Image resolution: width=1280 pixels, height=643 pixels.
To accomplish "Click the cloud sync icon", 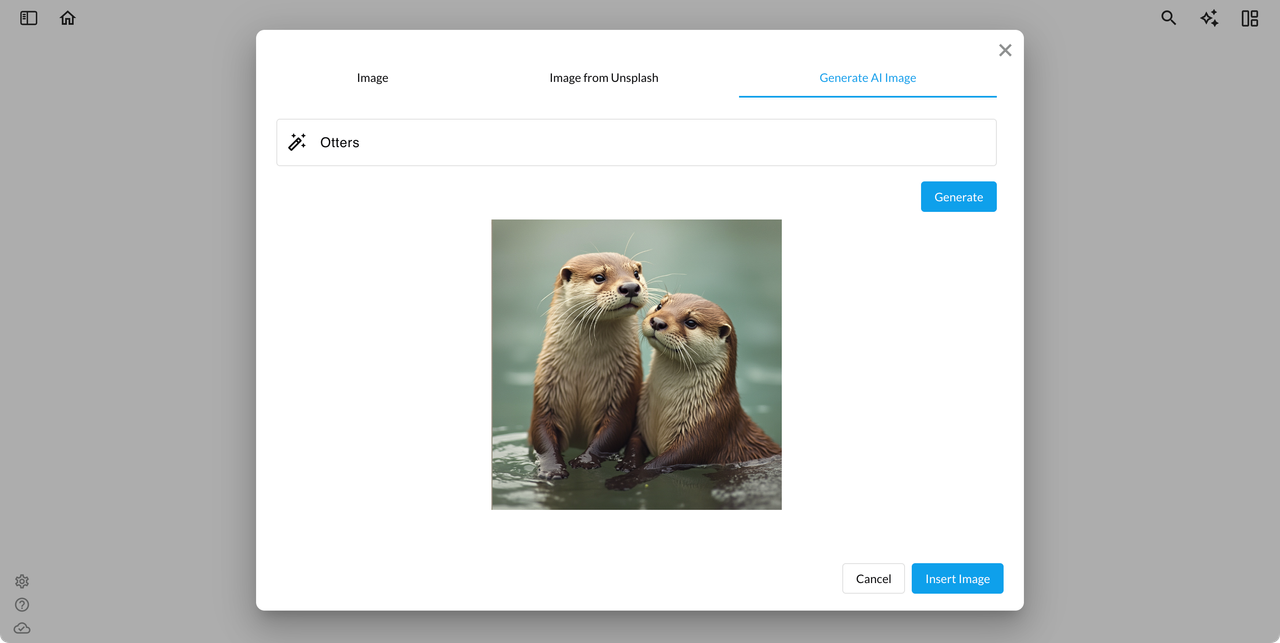I will tap(22, 628).
